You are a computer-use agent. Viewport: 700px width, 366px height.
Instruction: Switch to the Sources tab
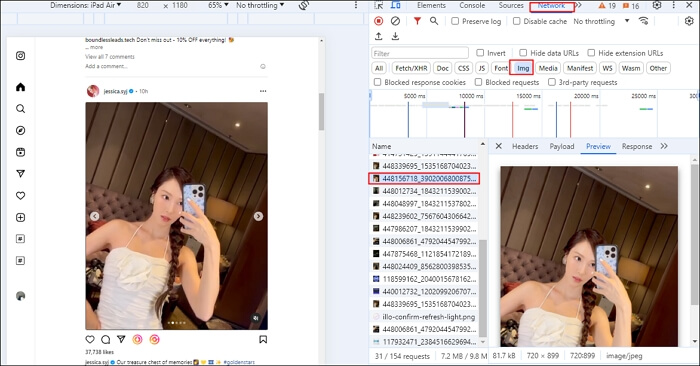coord(511,5)
